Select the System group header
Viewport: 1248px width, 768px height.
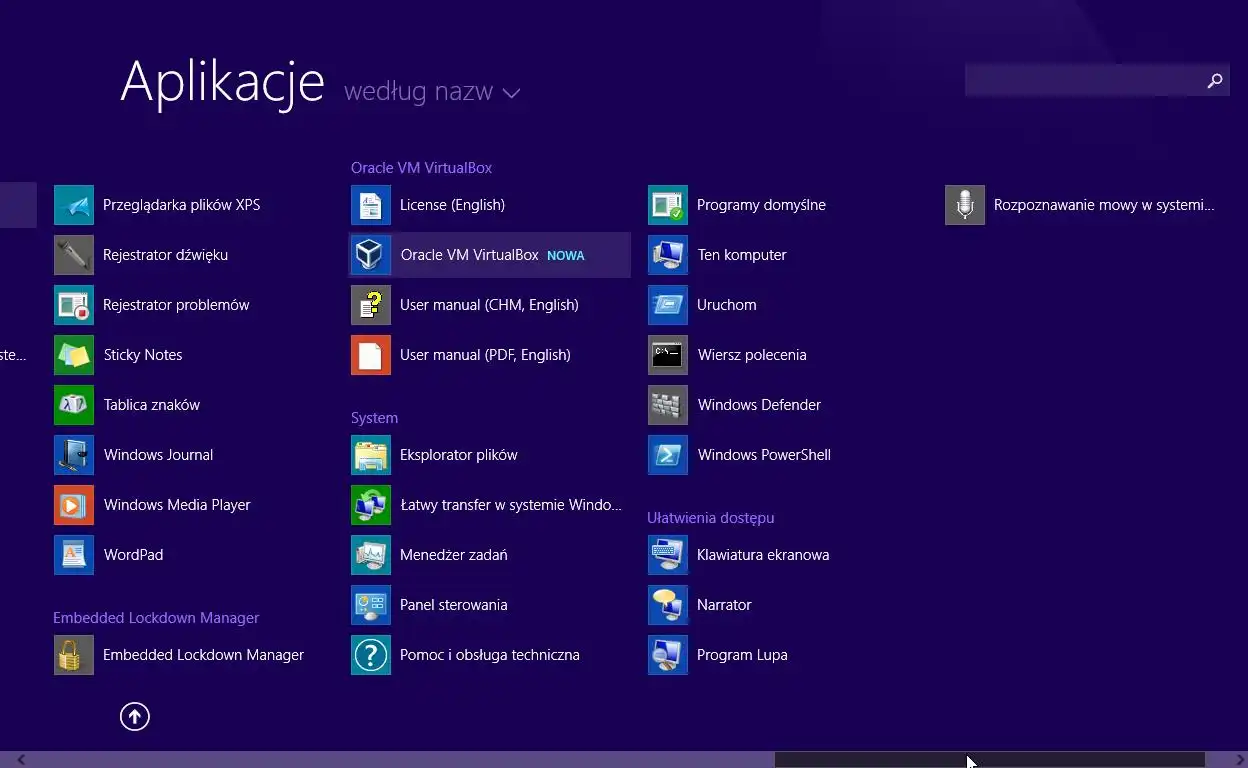[x=374, y=418]
